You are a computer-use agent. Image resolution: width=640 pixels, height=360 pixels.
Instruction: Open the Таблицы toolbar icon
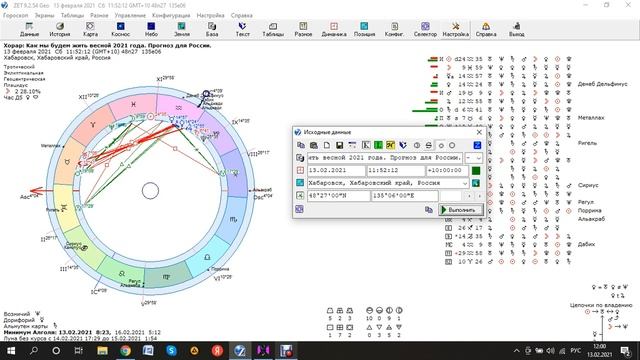coord(273,29)
